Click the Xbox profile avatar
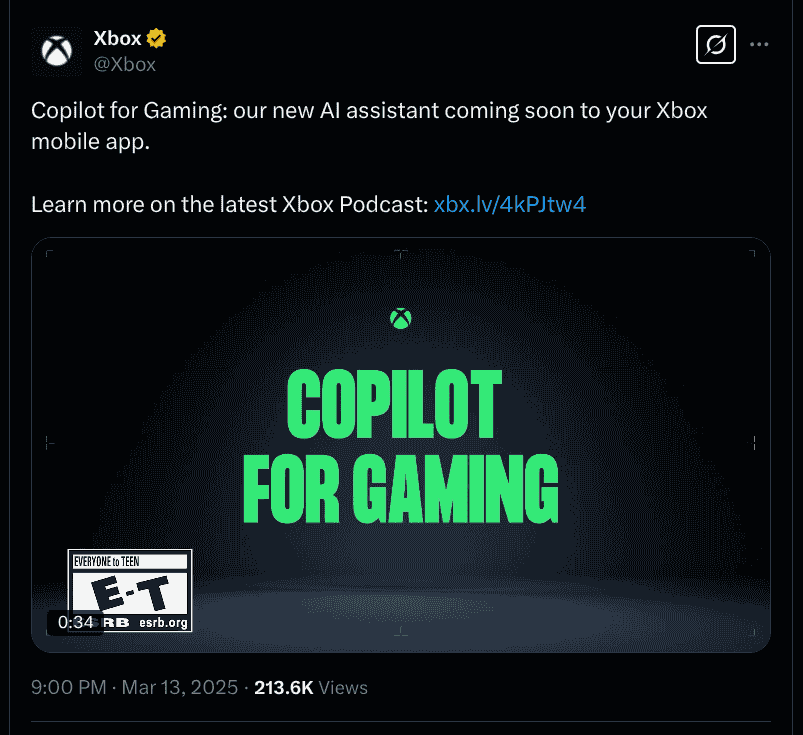The height and width of the screenshot is (735, 803). pos(56,51)
